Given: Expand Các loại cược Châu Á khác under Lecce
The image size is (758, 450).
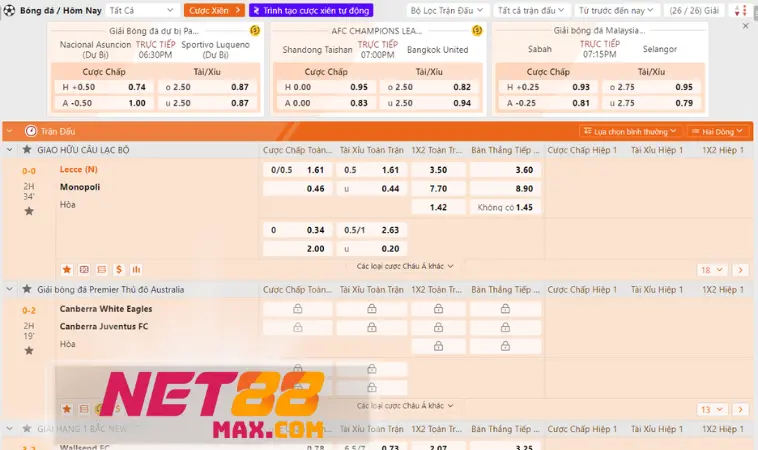Looking at the screenshot, I should [405, 267].
